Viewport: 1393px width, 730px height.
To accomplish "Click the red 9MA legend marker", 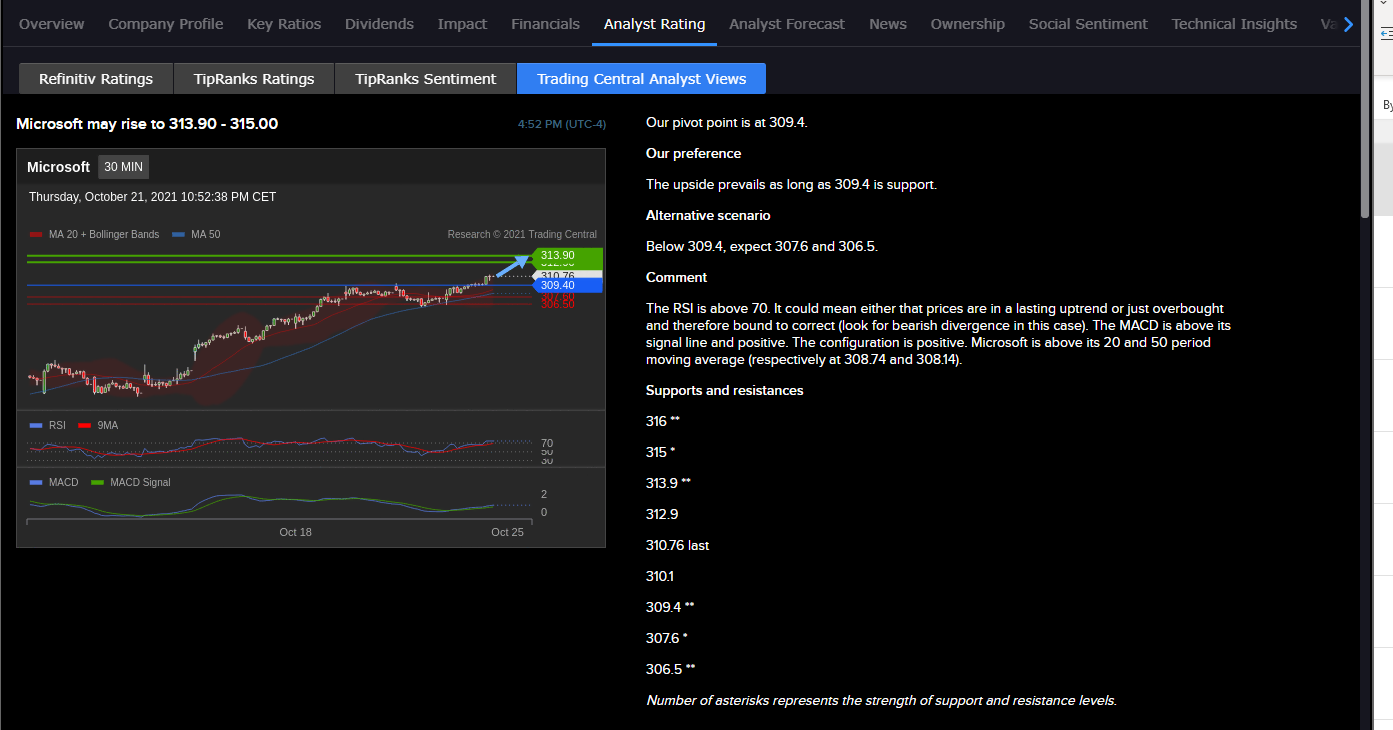I will point(84,425).
